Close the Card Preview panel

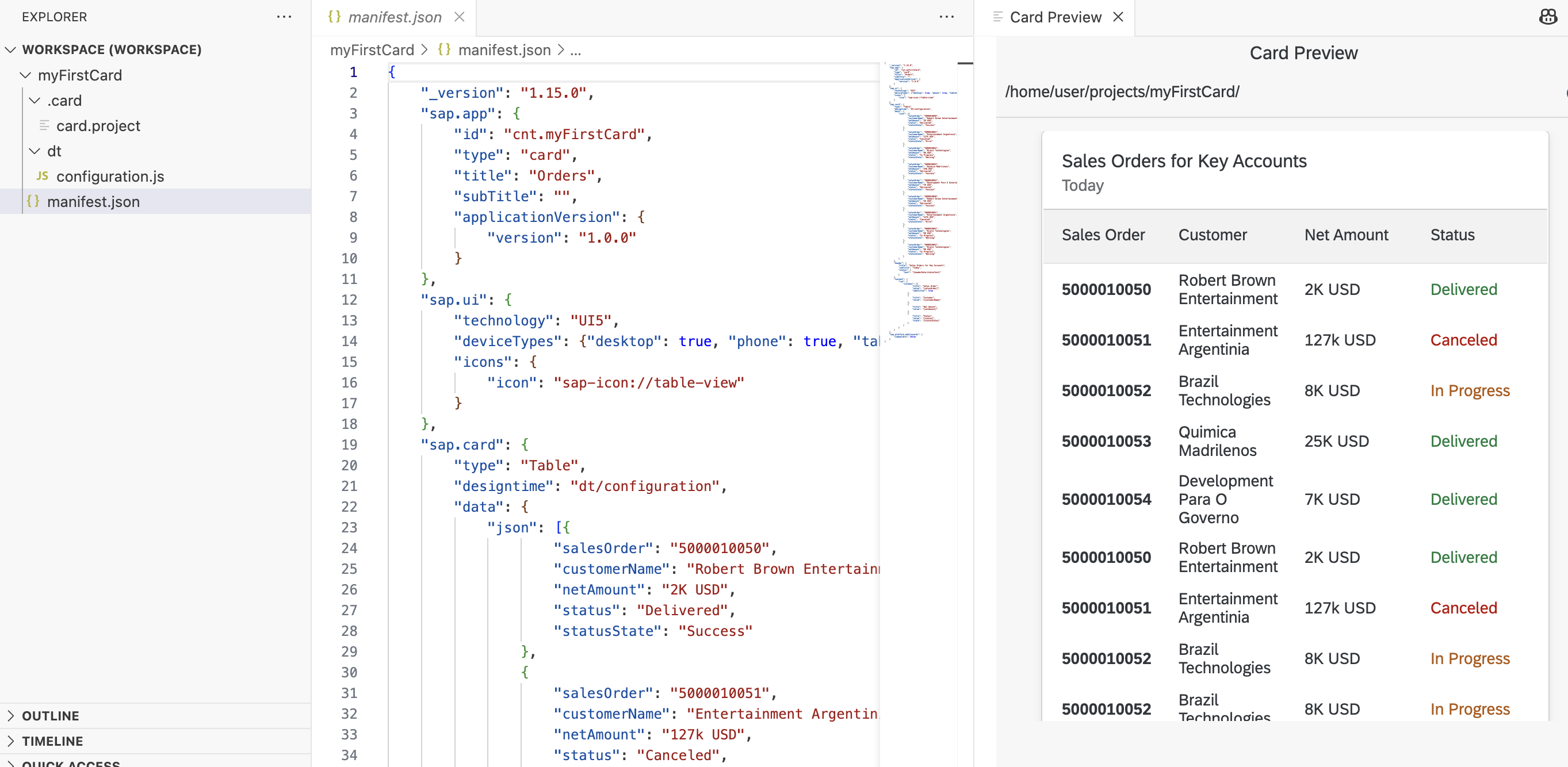click(1119, 17)
